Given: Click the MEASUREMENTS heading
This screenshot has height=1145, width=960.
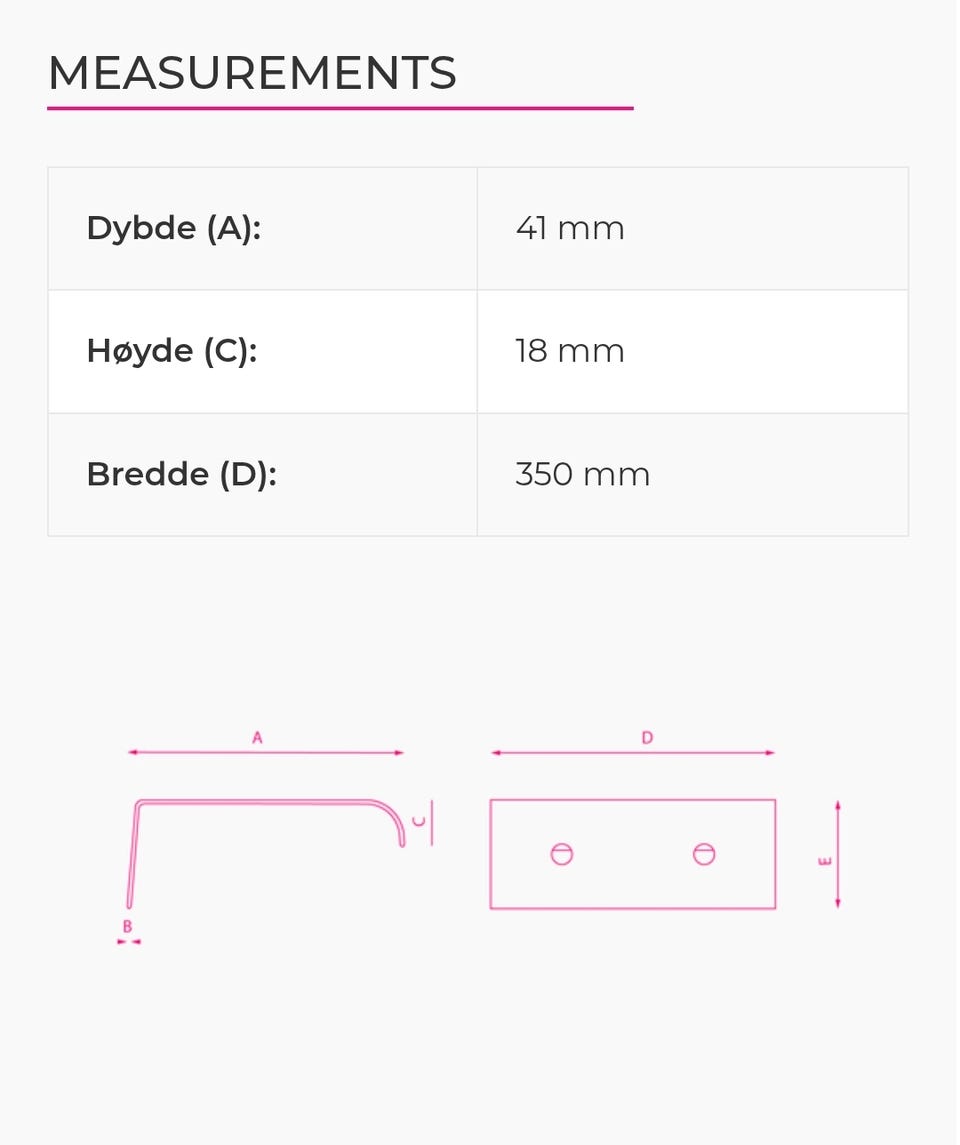Looking at the screenshot, I should point(252,73).
